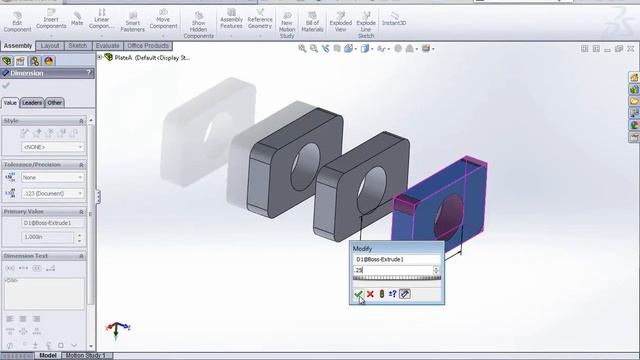Open the Display Style dropdown
The image size is (640, 360).
pyautogui.click(x=367, y=49)
